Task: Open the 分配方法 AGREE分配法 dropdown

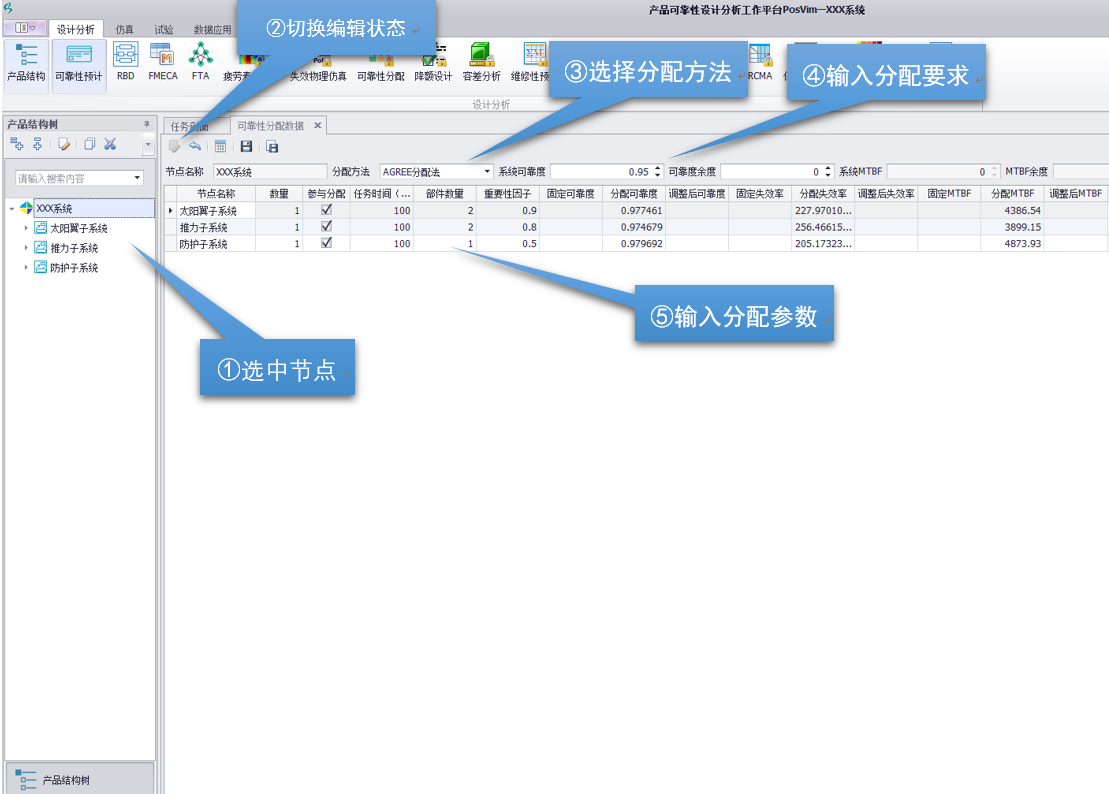Action: (487, 172)
